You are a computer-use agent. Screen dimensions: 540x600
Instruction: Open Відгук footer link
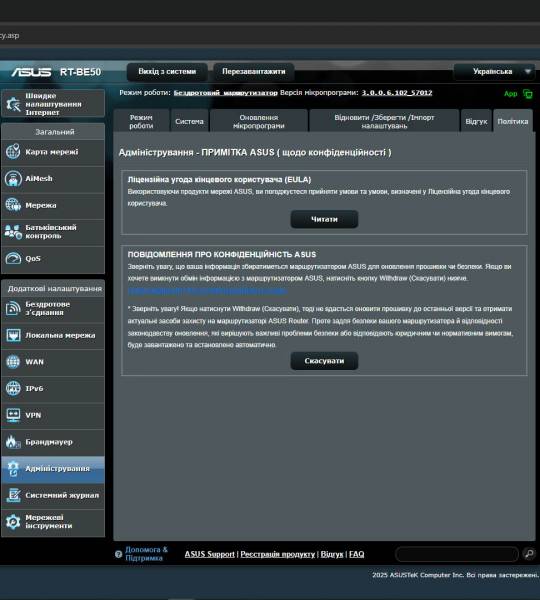[332, 554]
